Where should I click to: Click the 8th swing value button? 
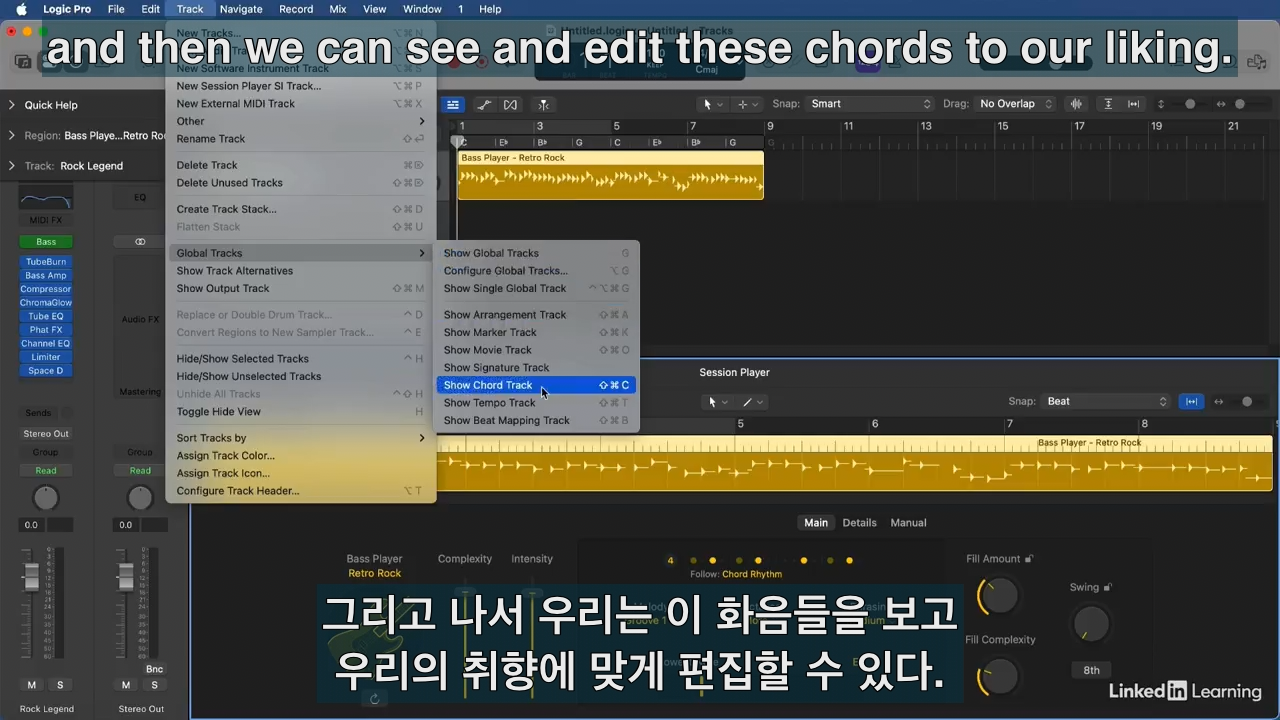tap(1091, 671)
